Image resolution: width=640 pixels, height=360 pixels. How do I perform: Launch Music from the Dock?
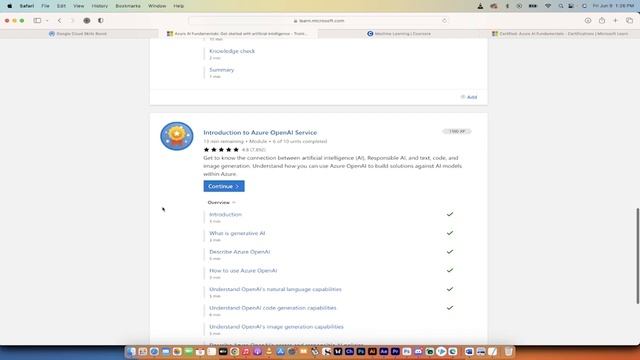tap(246, 351)
